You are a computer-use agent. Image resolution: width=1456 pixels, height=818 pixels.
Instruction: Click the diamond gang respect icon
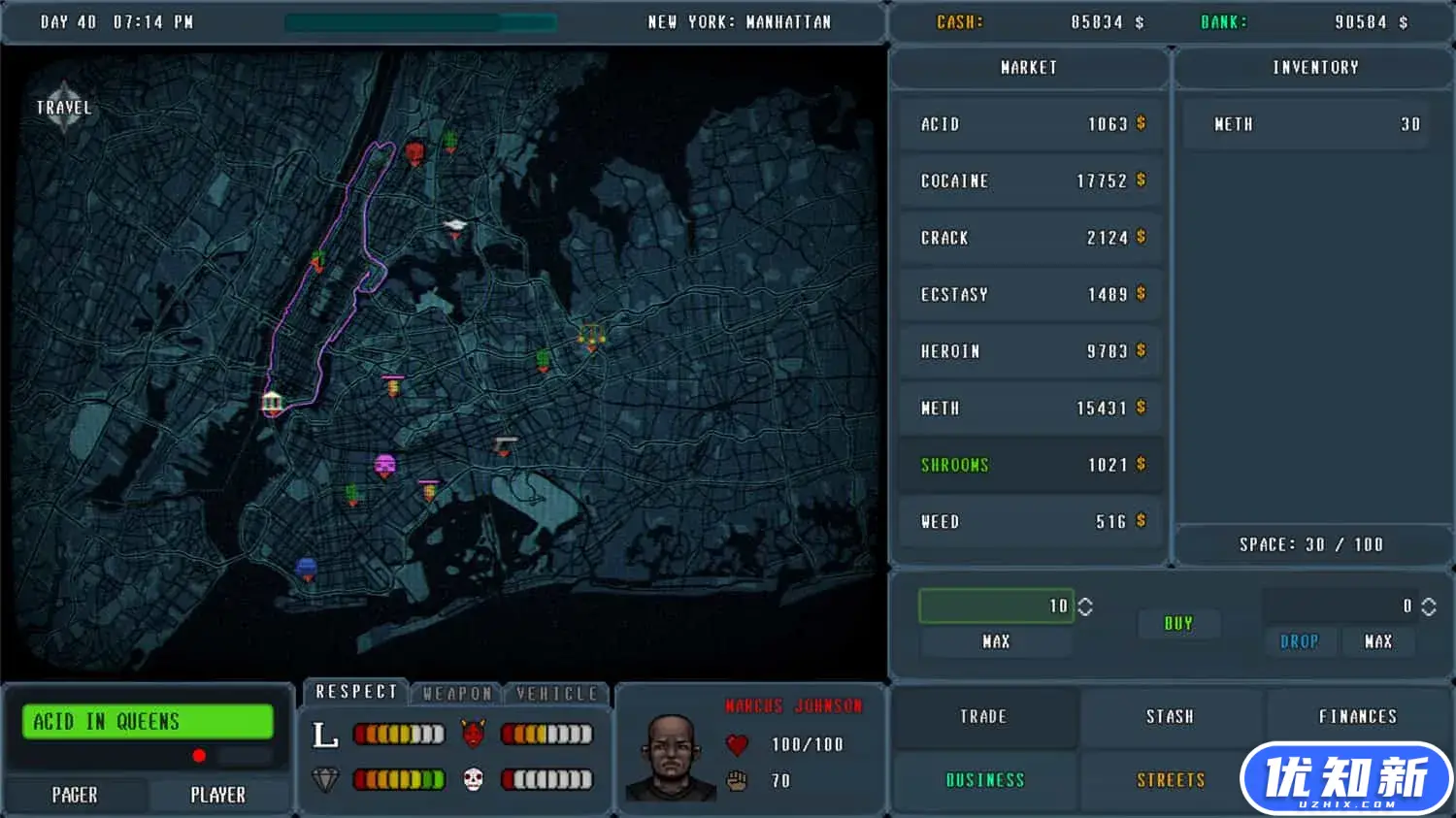[325, 779]
